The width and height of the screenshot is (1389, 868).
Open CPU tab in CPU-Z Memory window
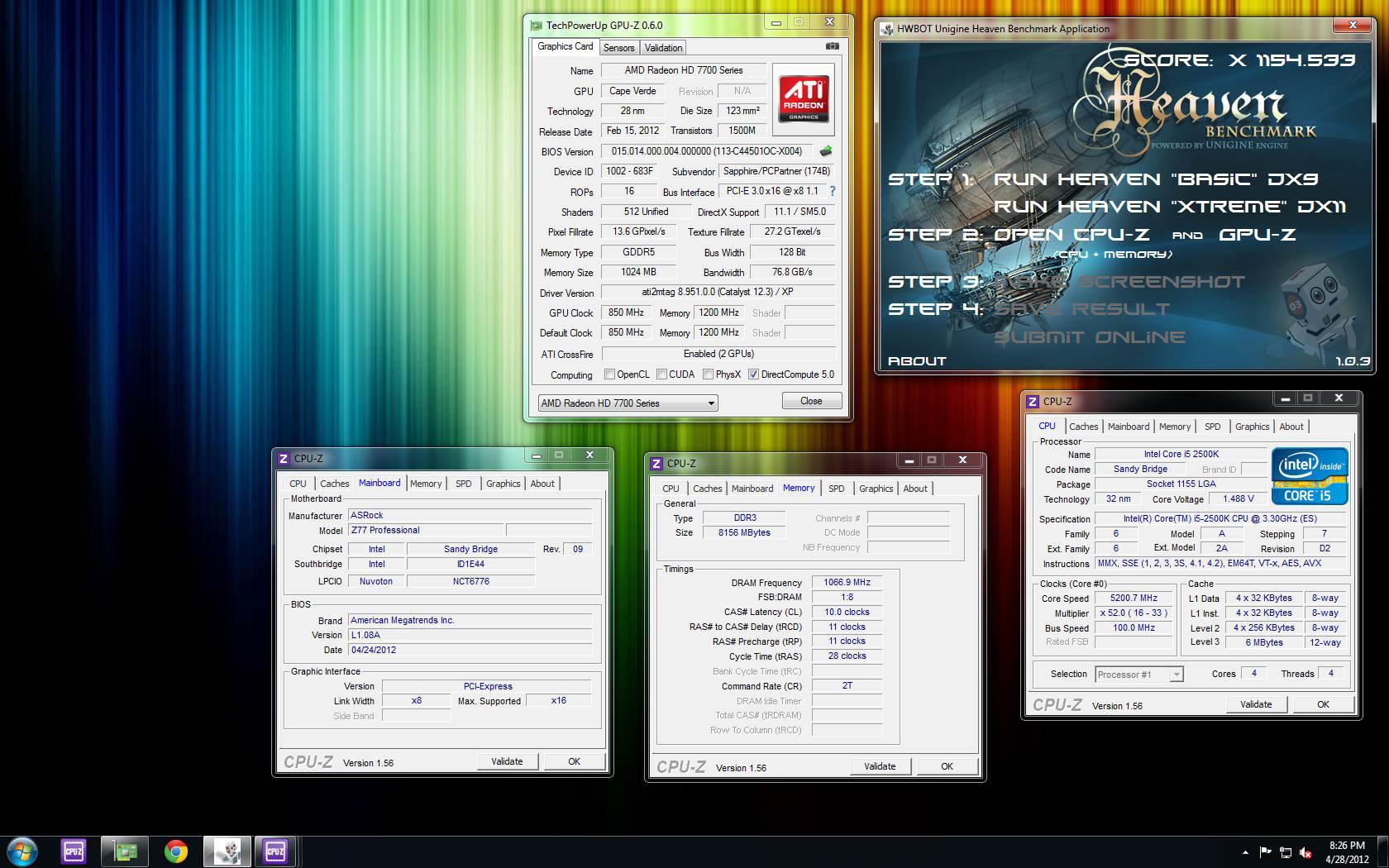pos(671,489)
